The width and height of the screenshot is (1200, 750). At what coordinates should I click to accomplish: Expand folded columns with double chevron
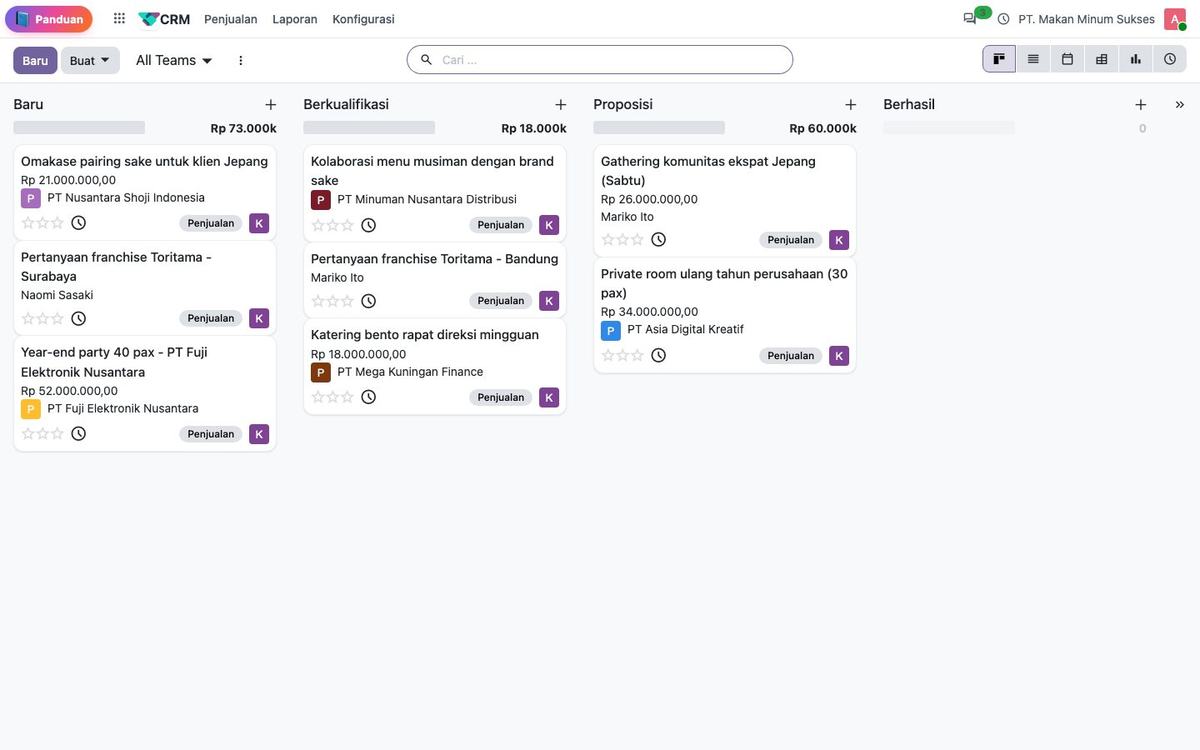click(x=1179, y=104)
